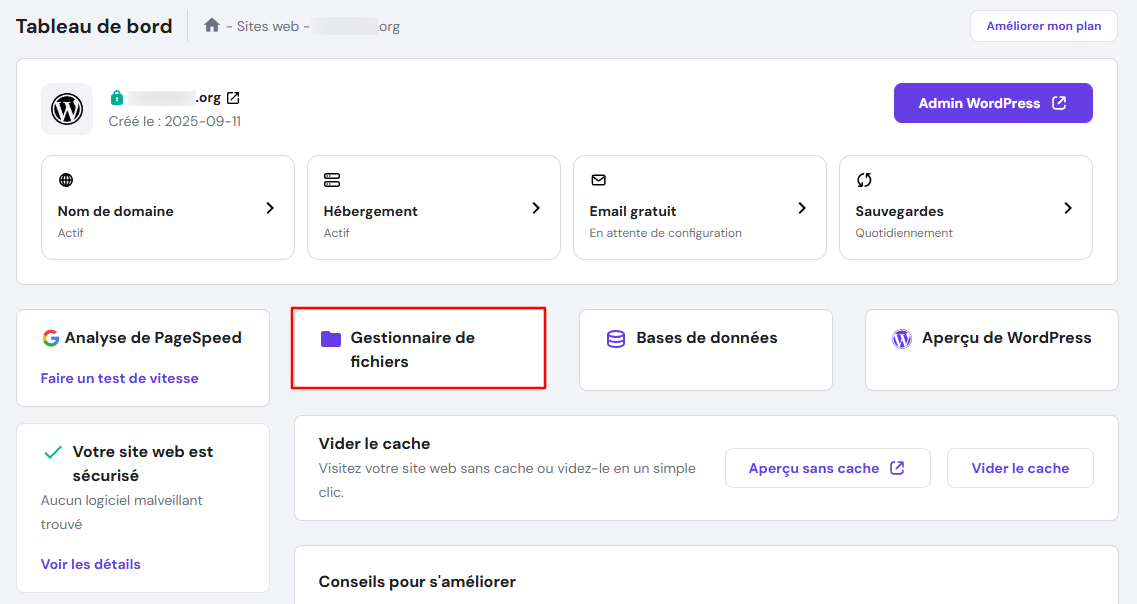Expand the Sauvegardes card chevron
1137x604 pixels.
pyautogui.click(x=1067, y=209)
